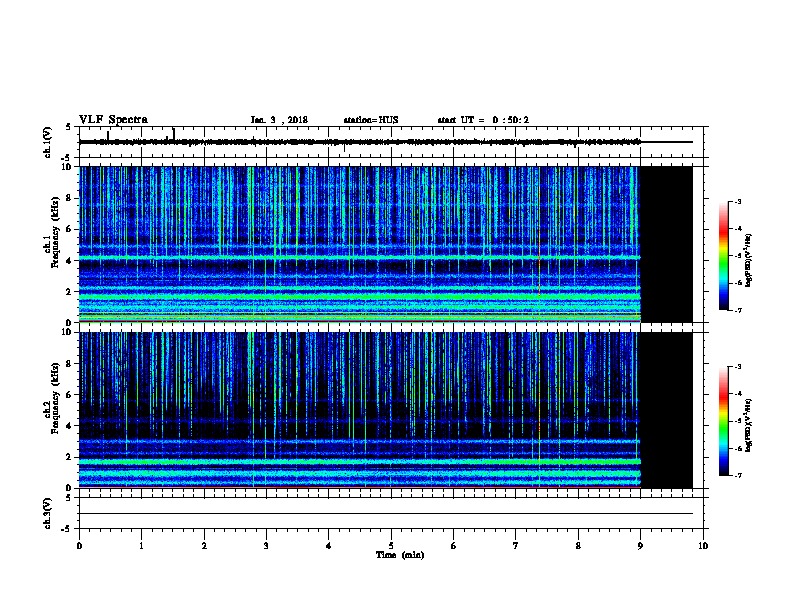
Task: Click the flat ch.3 voltage trace line
Action: [x=386, y=514]
